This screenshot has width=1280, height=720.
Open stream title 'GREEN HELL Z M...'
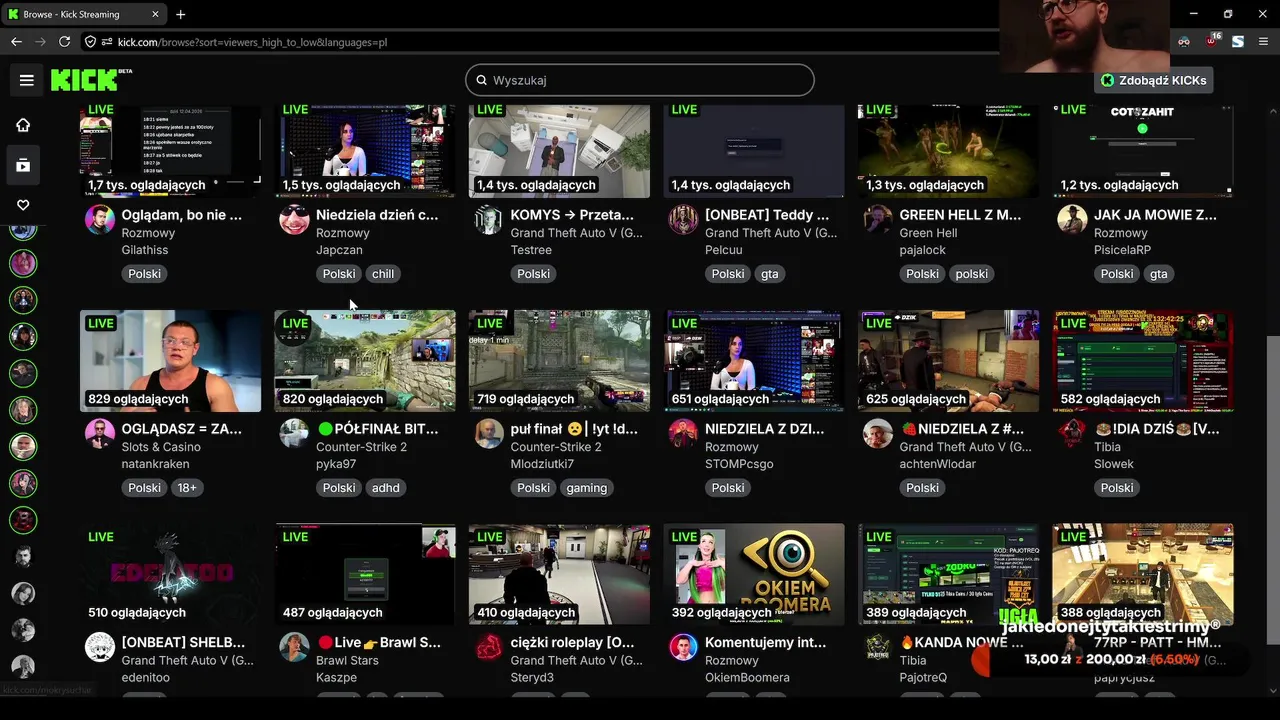point(960,215)
